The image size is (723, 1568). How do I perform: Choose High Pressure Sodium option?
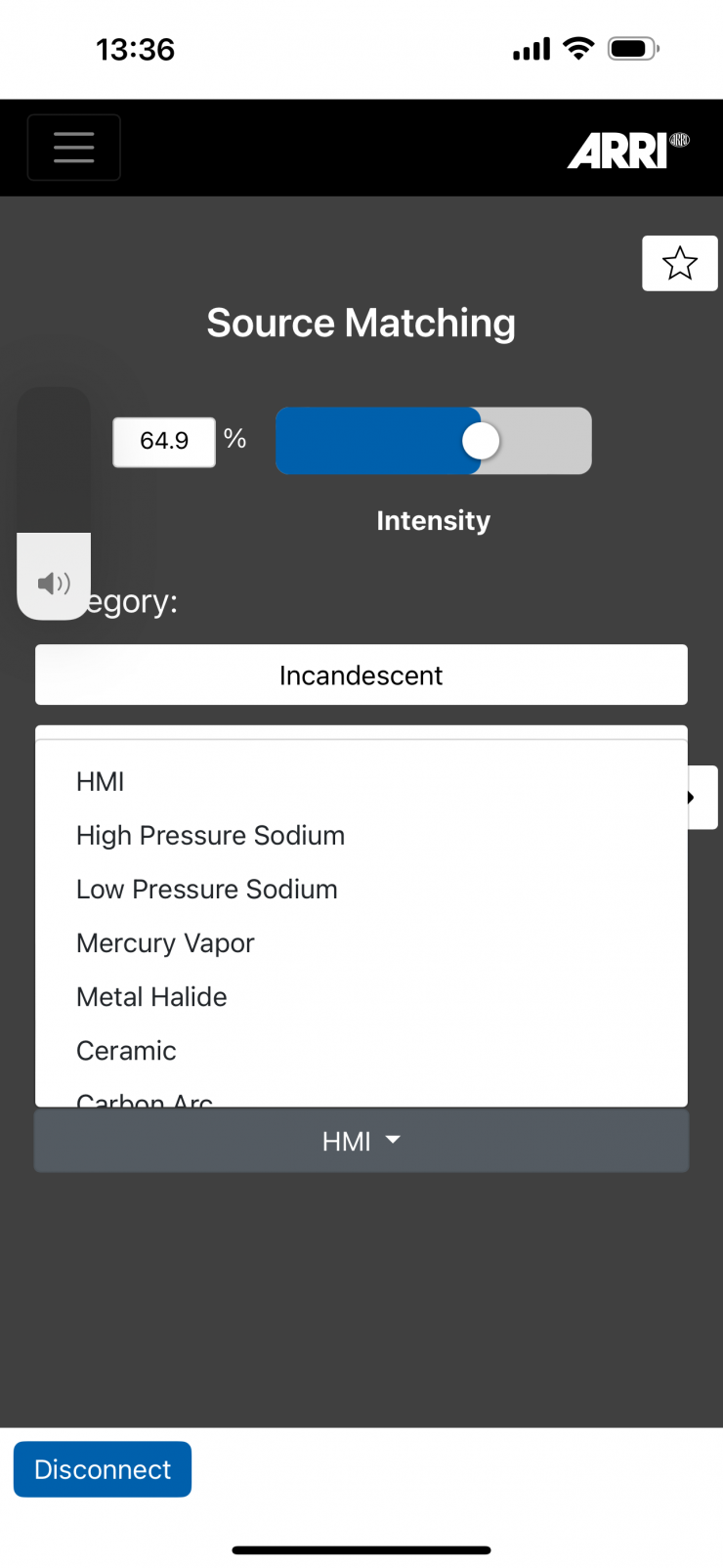(210, 836)
